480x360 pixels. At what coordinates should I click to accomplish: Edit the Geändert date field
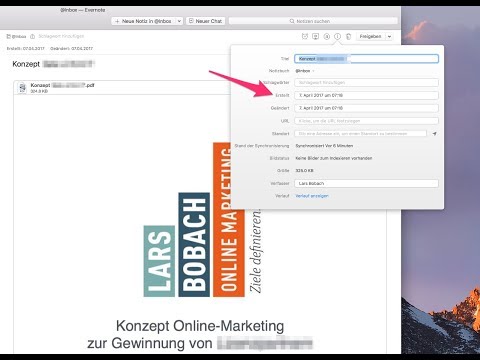[366, 108]
